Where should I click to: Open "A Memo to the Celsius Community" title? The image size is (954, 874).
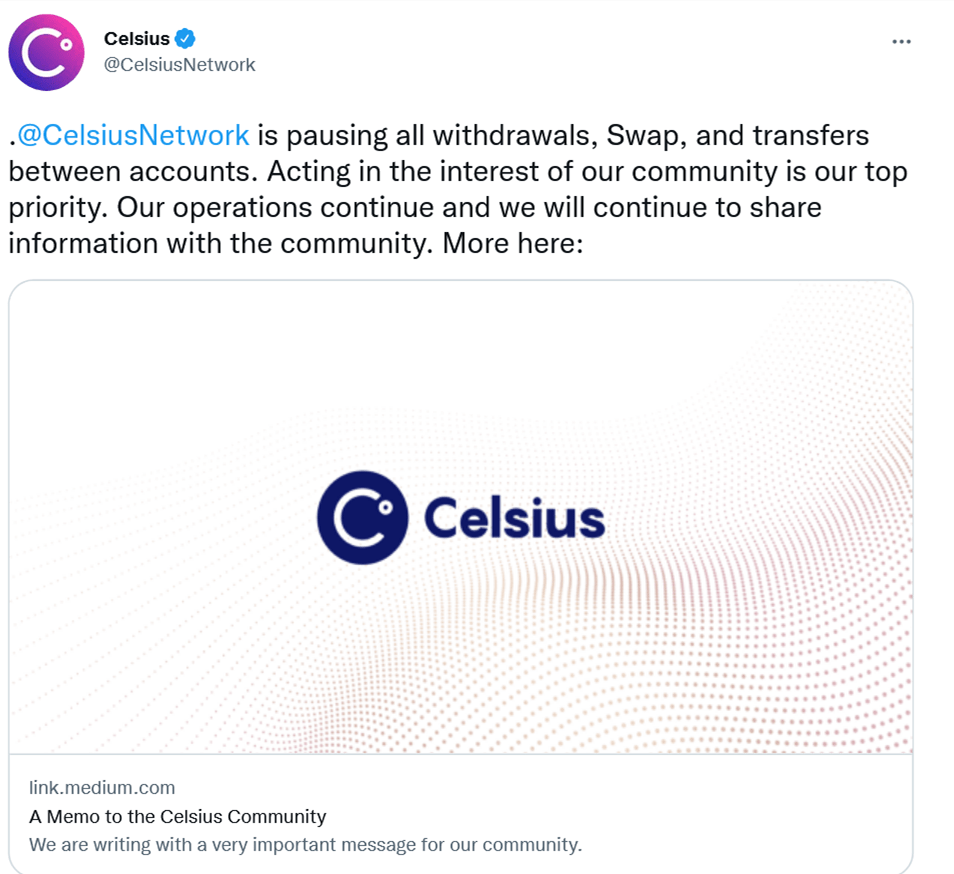click(x=178, y=816)
